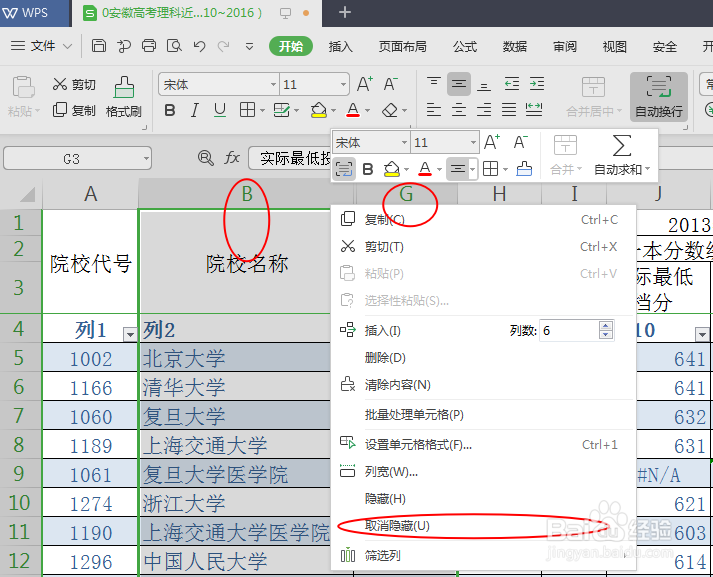Image resolution: width=713 pixels, height=577 pixels.
Task: Click the Copy (复制) ribbon button
Action: 74,110
